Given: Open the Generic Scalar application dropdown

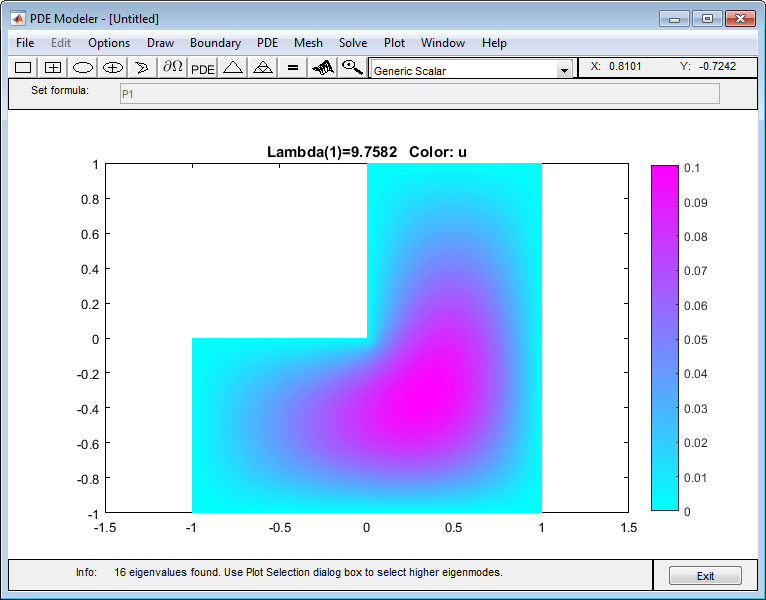Looking at the screenshot, I should click(x=471, y=70).
